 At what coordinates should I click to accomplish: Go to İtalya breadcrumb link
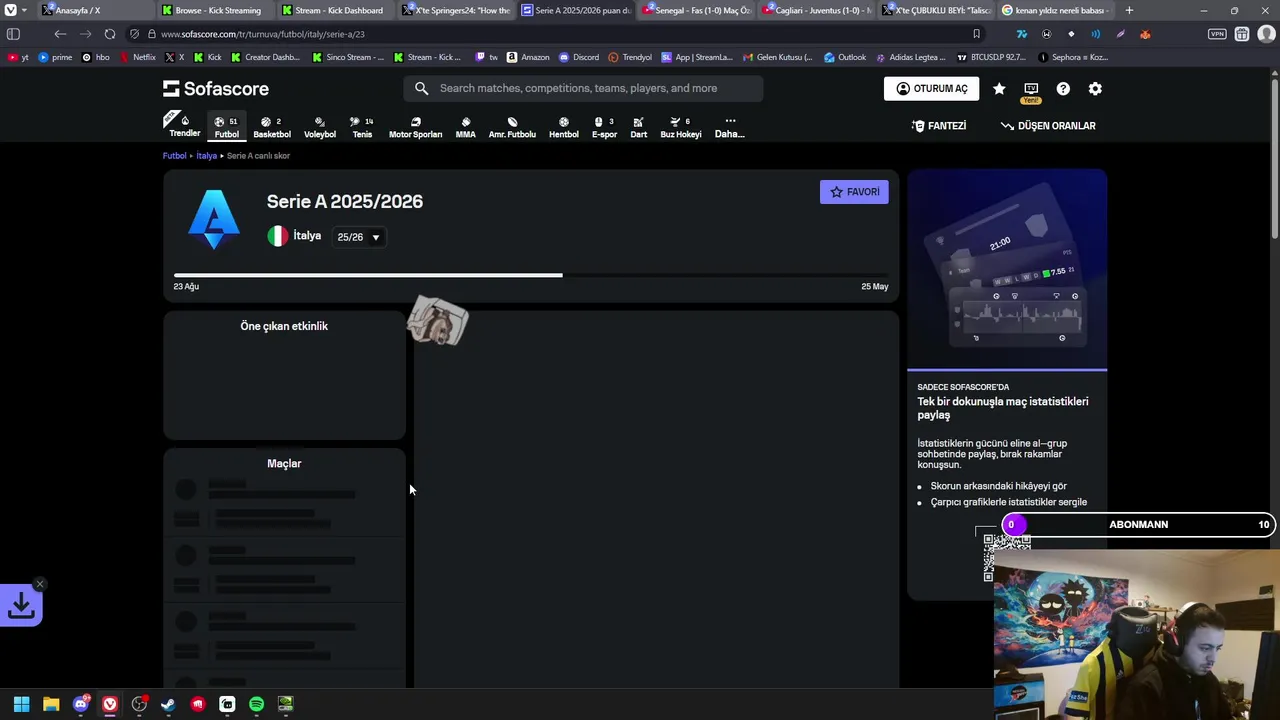(206, 156)
